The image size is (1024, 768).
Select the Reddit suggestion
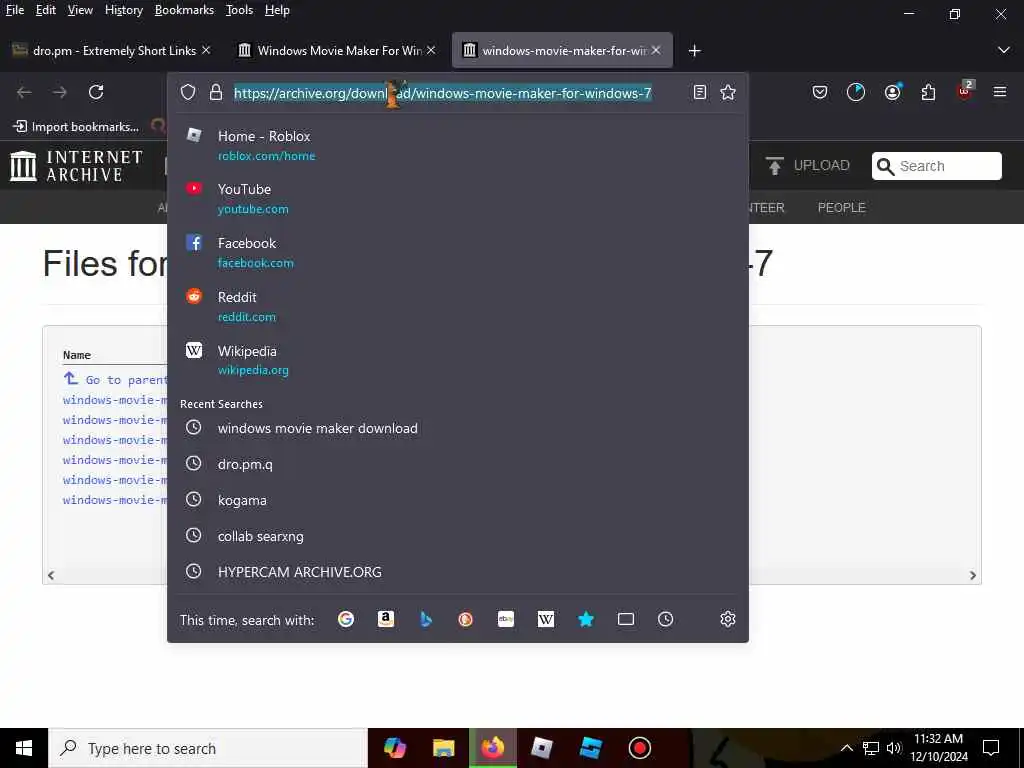(457, 306)
